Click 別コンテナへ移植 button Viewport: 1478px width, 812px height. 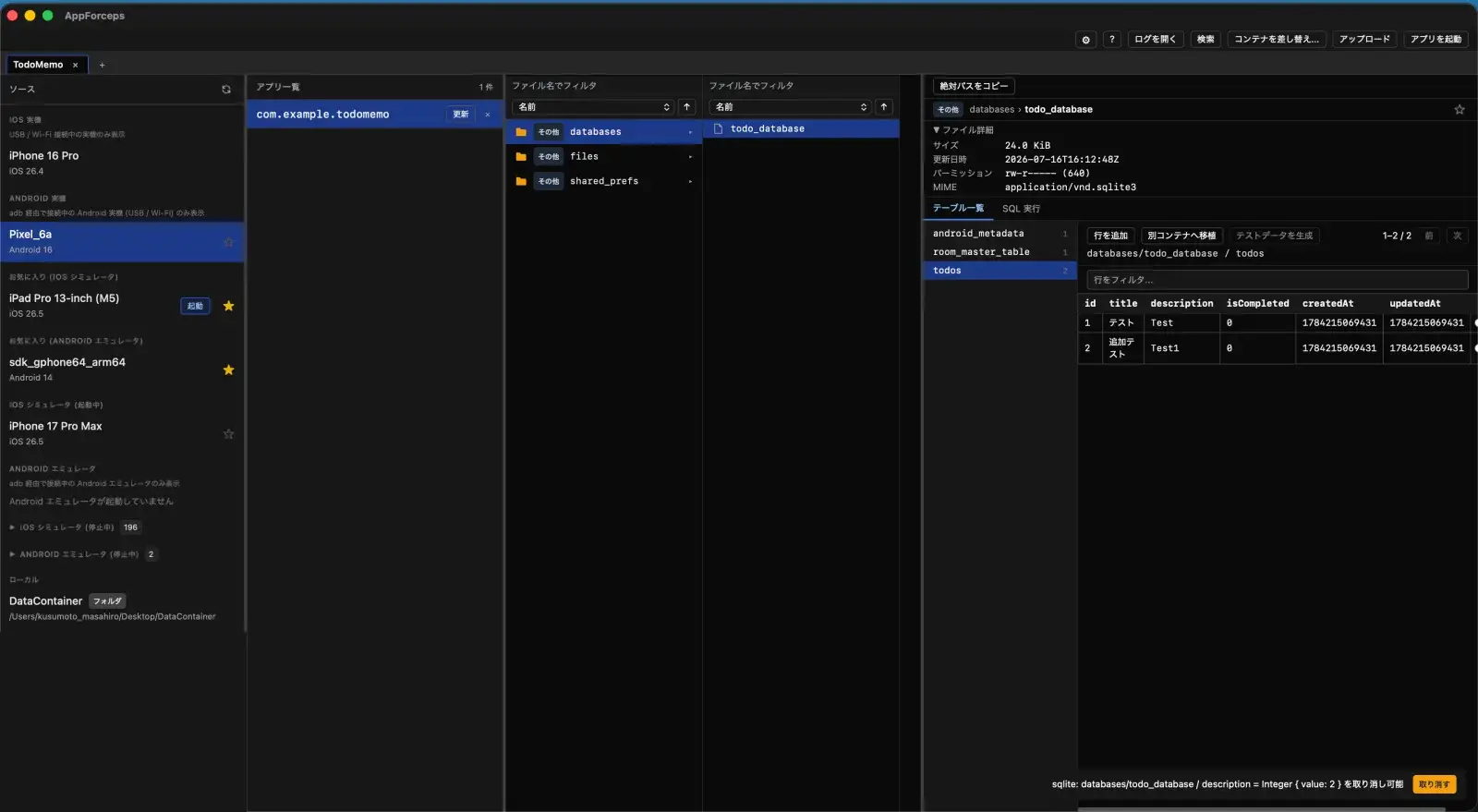(x=1181, y=236)
